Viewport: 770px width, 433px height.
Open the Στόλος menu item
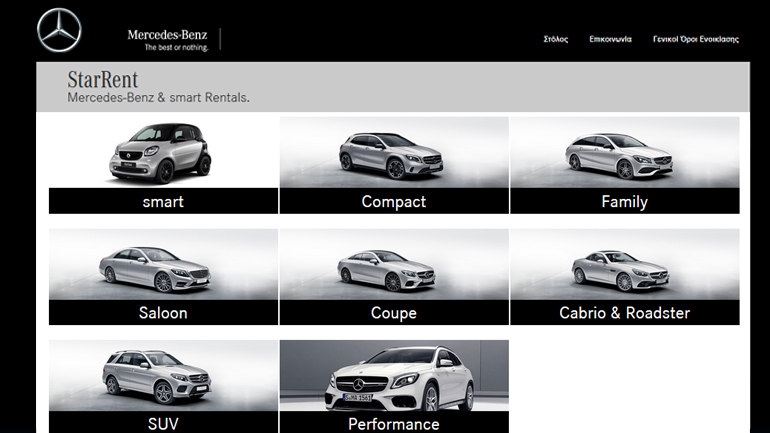[556, 39]
